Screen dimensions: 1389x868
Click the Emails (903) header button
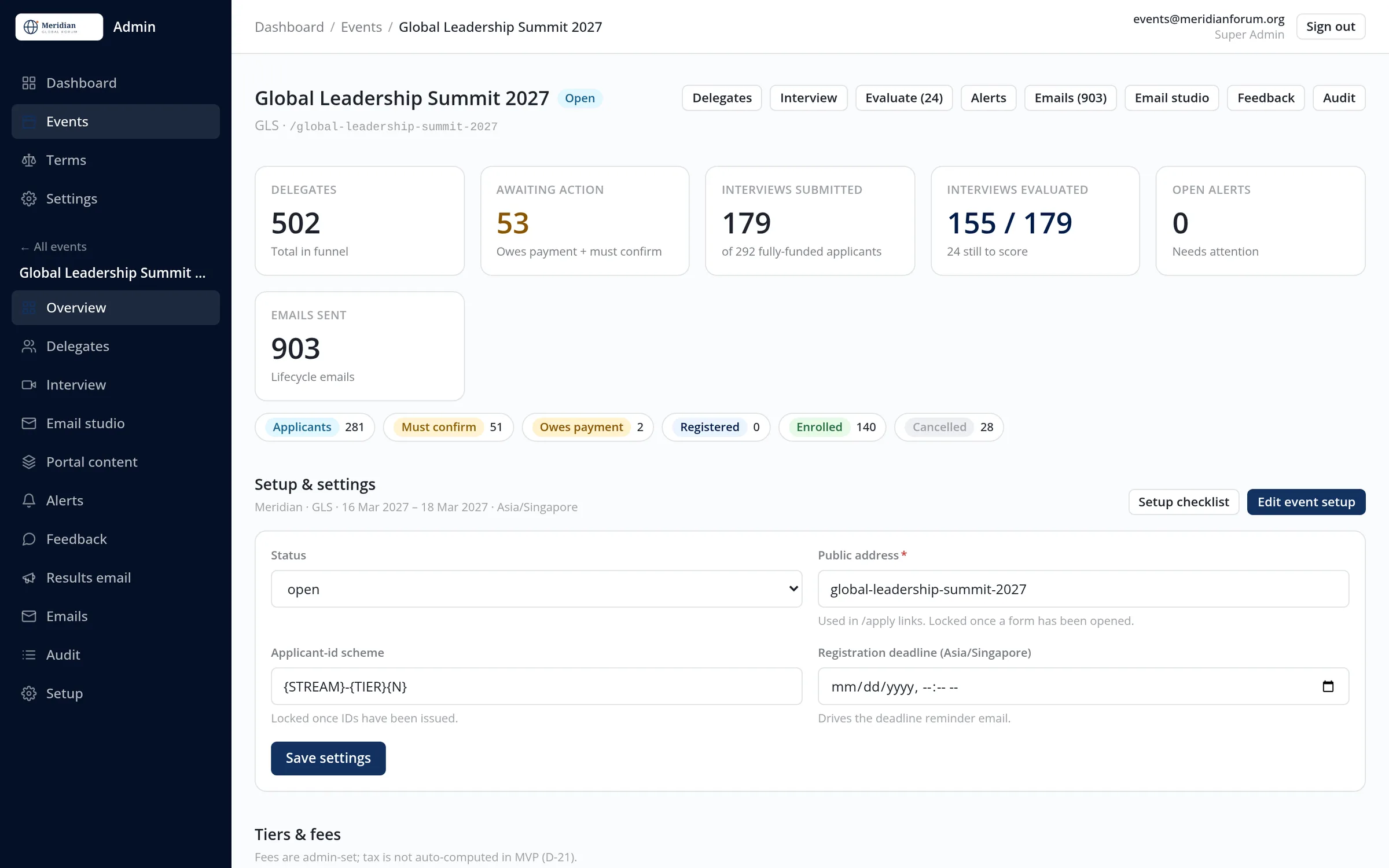1070,98
